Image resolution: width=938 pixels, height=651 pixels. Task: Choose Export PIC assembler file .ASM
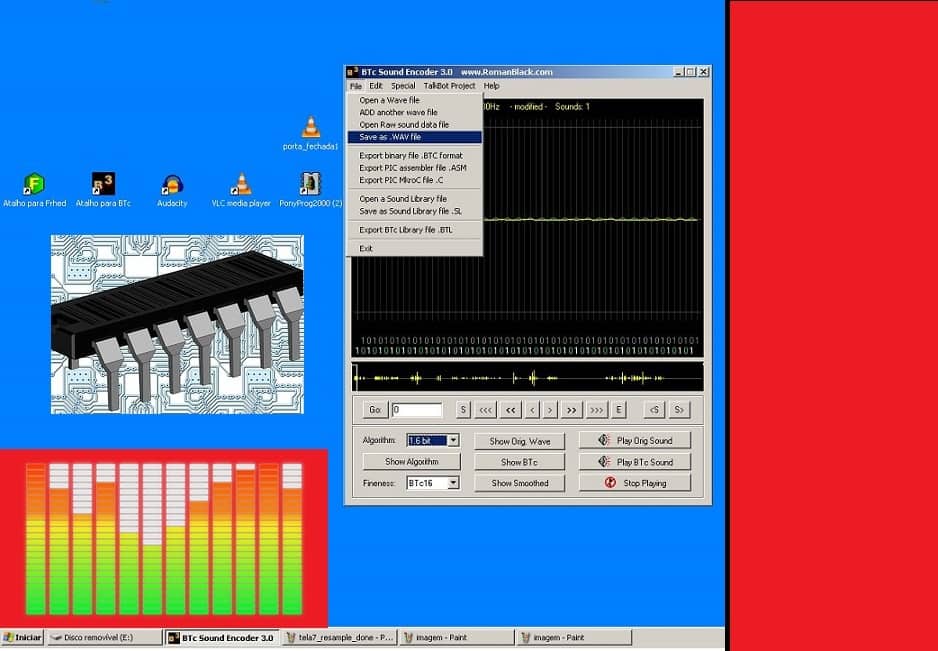(415, 168)
